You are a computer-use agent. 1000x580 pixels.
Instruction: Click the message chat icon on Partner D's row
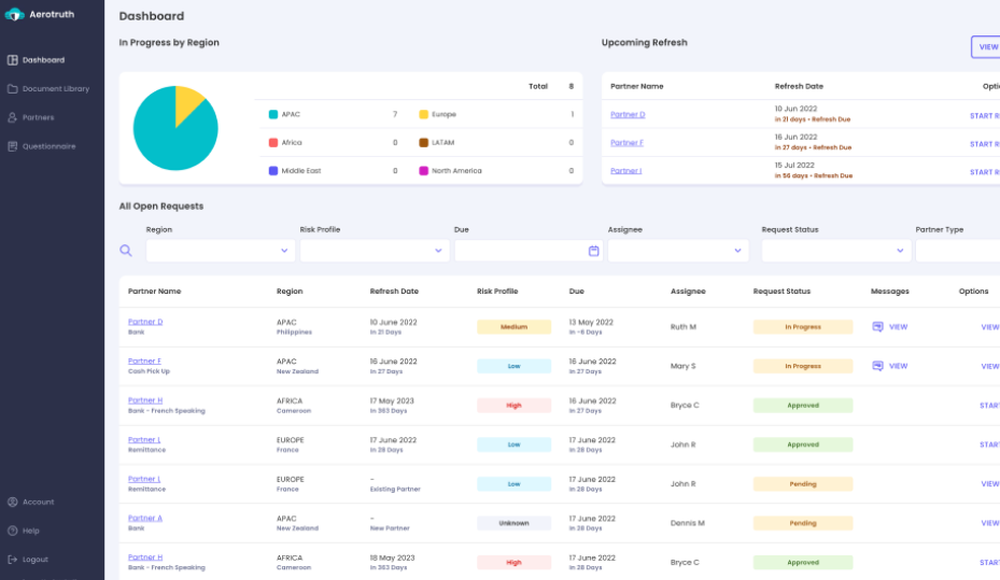click(880, 326)
